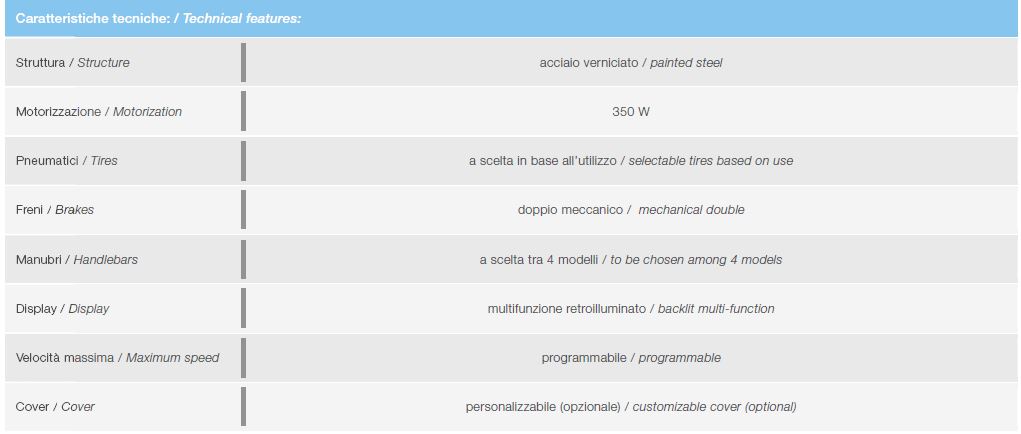Click the Caratteristiche tecniche header bar

tap(510, 18)
